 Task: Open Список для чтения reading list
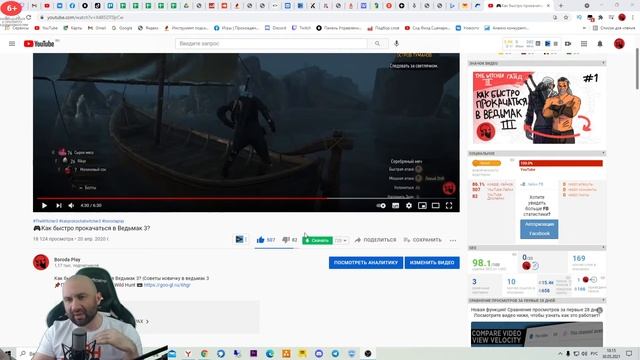pos(614,28)
